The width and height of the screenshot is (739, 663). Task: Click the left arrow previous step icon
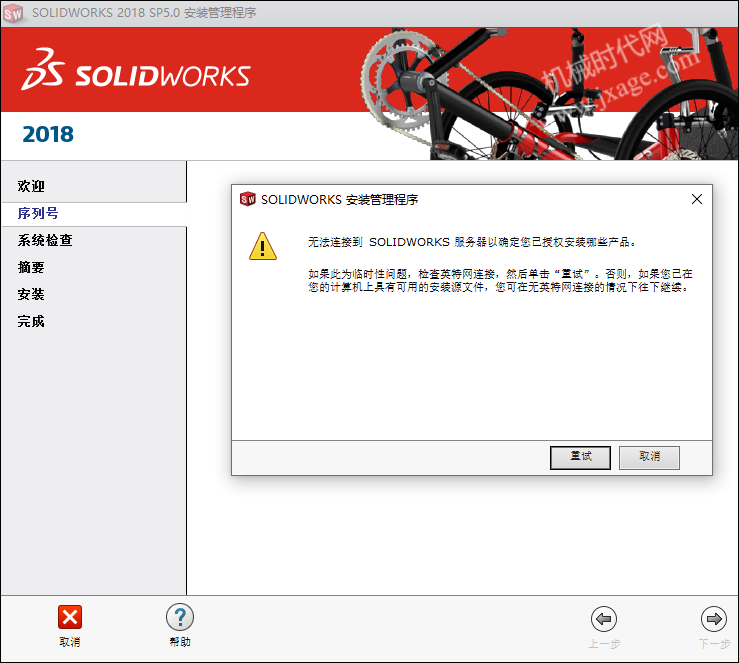pos(604,619)
